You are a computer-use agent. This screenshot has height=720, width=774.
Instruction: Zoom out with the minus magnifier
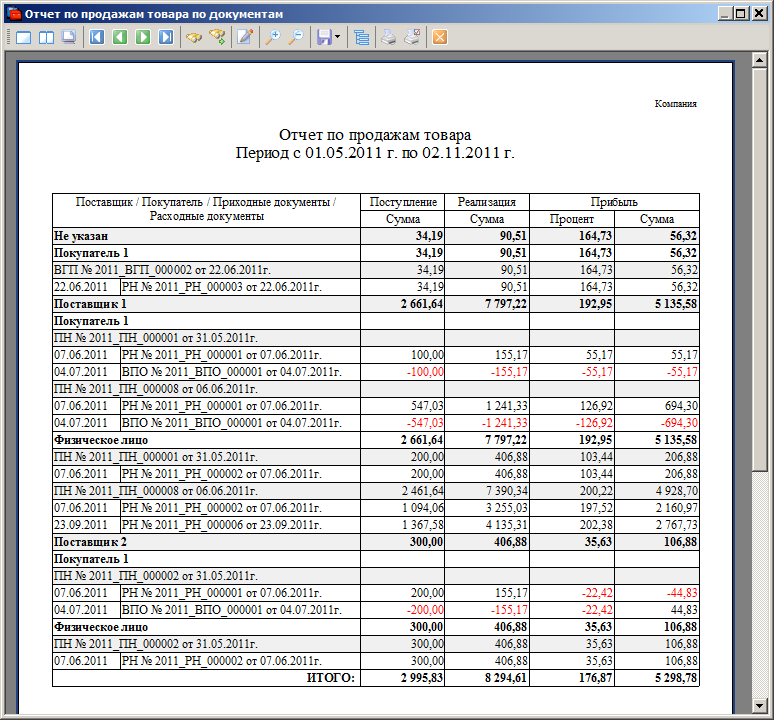(x=295, y=38)
